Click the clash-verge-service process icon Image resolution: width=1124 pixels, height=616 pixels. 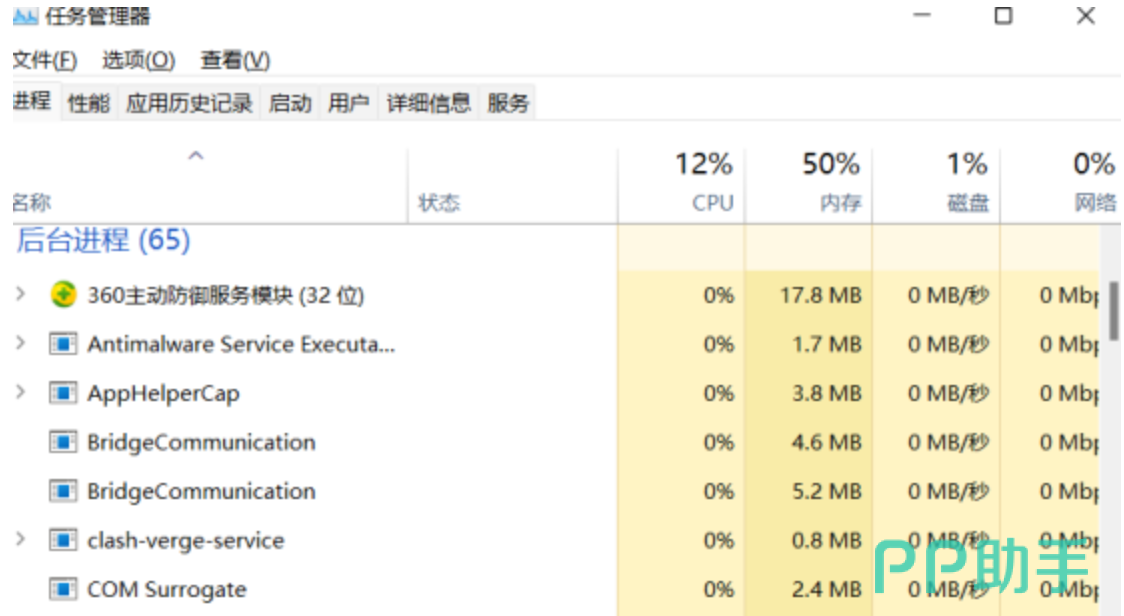click(x=63, y=540)
